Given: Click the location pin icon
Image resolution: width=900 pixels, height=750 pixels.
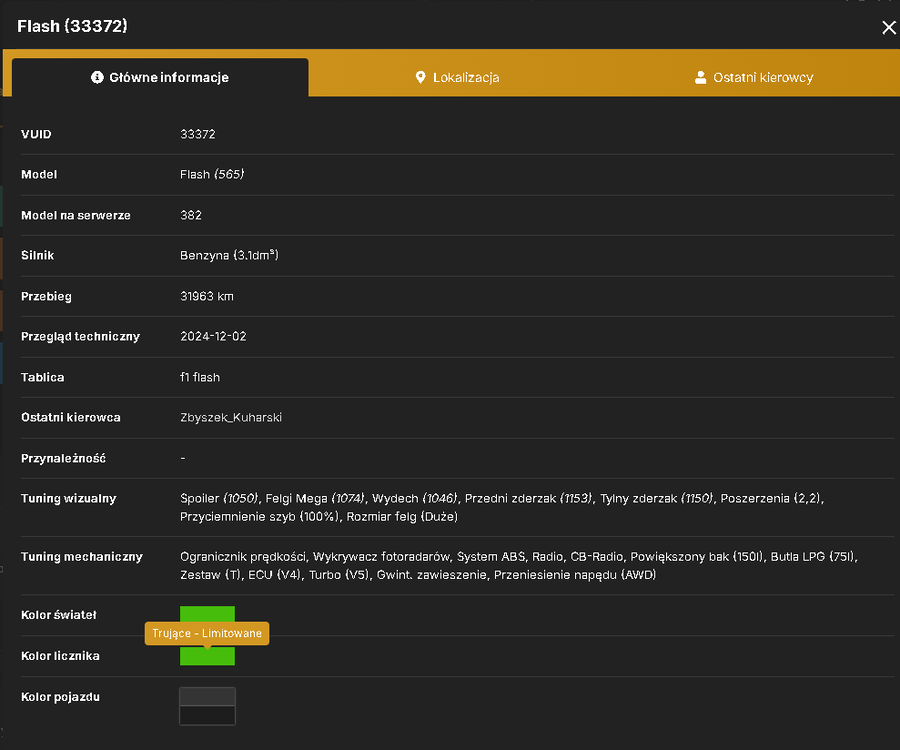Looking at the screenshot, I should point(420,77).
